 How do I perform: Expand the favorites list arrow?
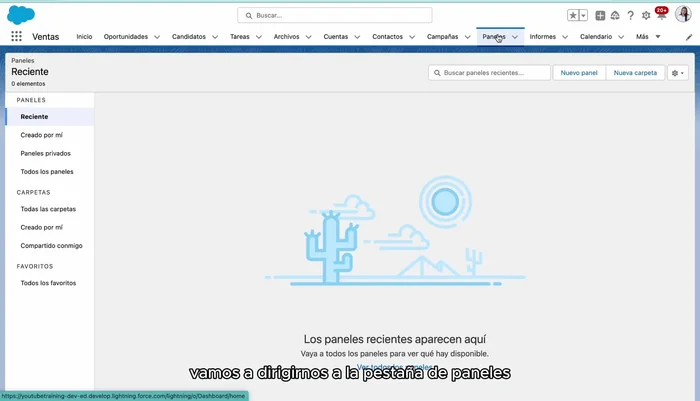[583, 15]
